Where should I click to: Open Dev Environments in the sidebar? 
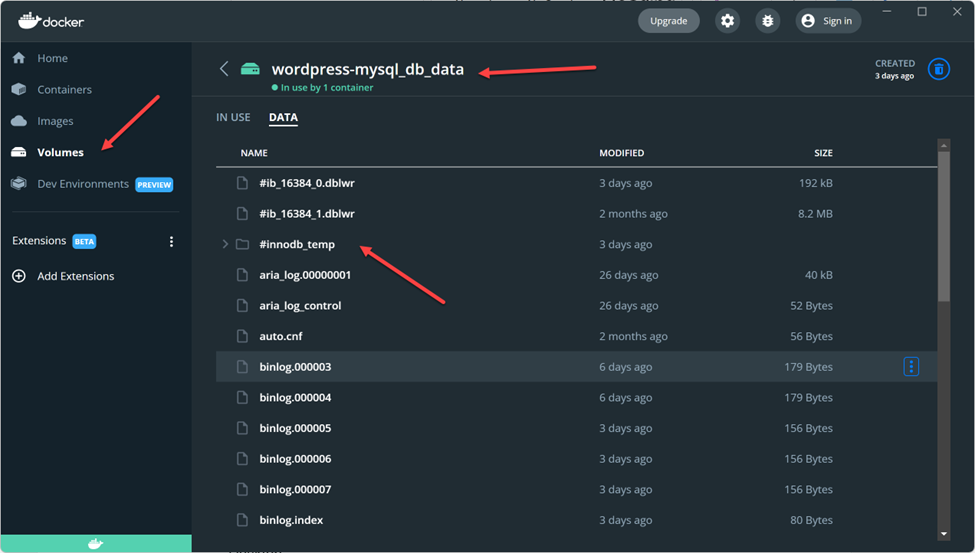(83, 184)
